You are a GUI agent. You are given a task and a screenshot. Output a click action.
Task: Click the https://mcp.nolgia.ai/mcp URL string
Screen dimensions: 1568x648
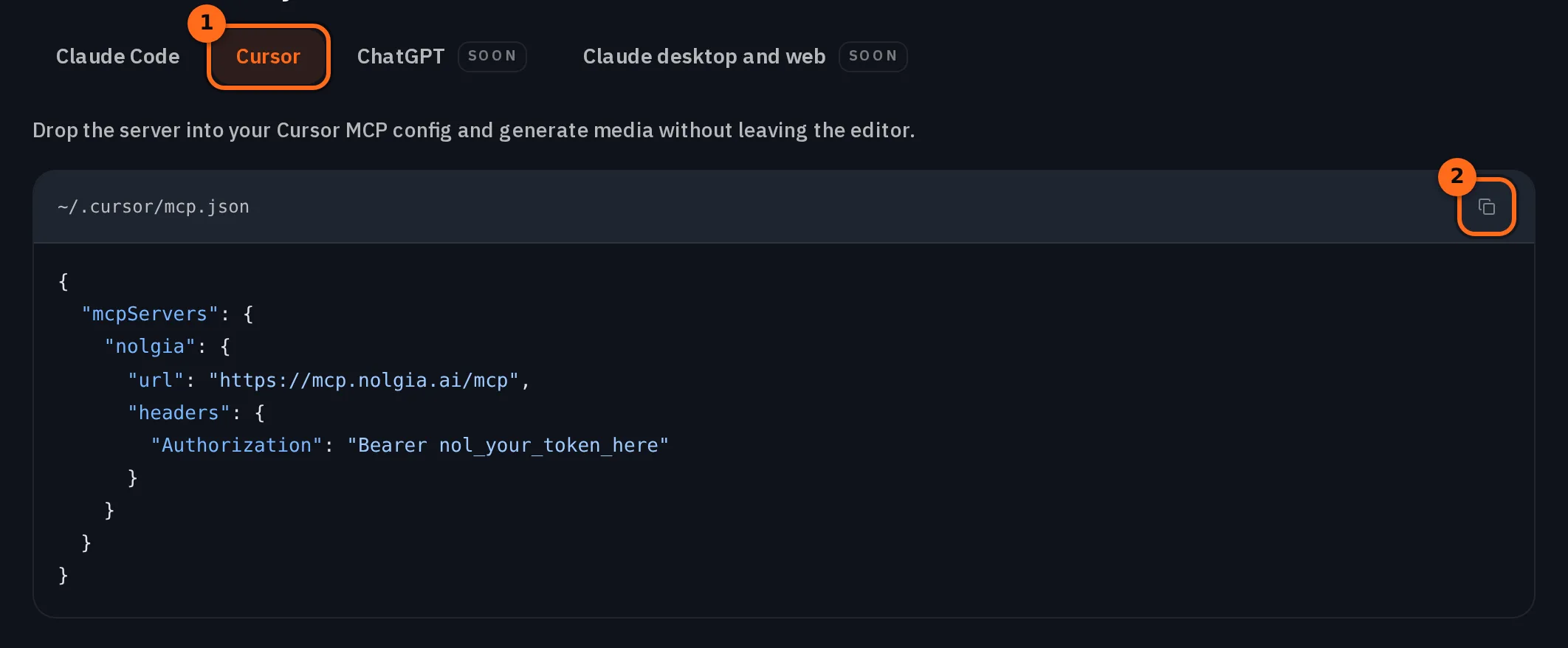364,381
